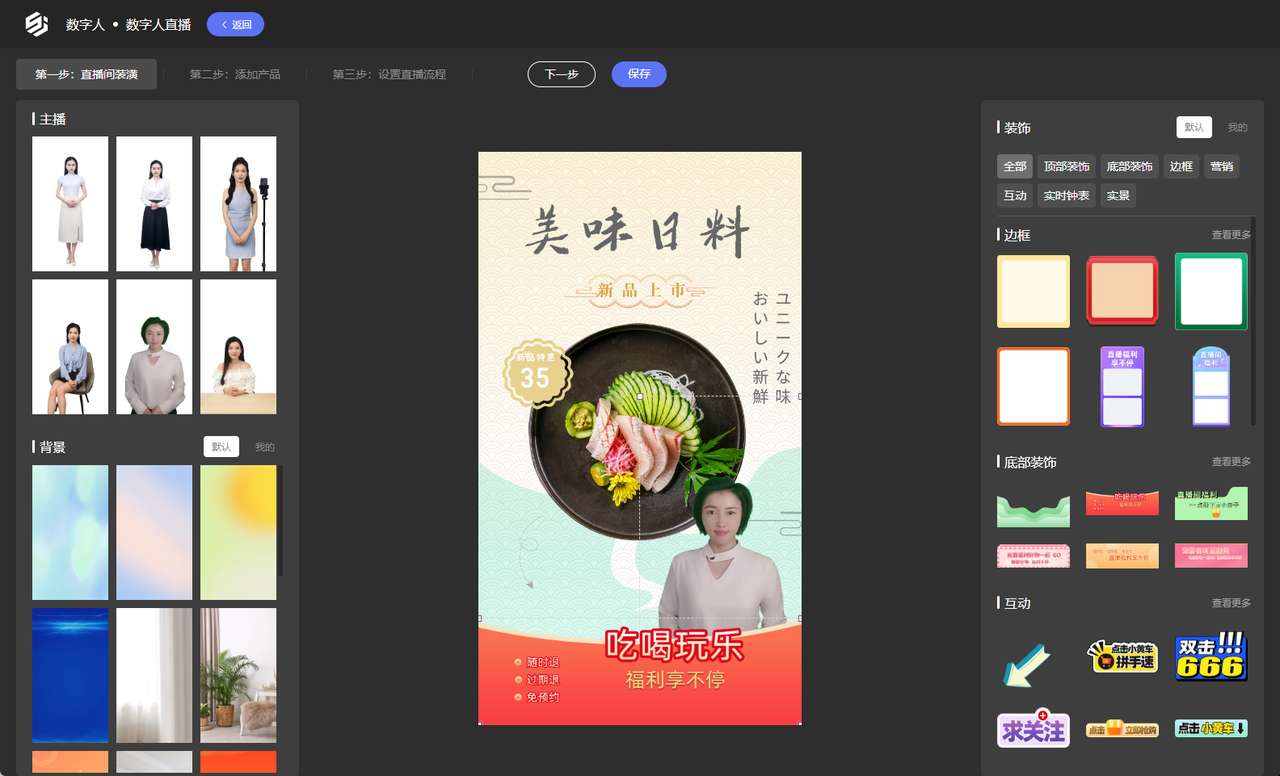Select the 求关注 interaction sticker
This screenshot has width=1280, height=776.
[x=1032, y=731]
